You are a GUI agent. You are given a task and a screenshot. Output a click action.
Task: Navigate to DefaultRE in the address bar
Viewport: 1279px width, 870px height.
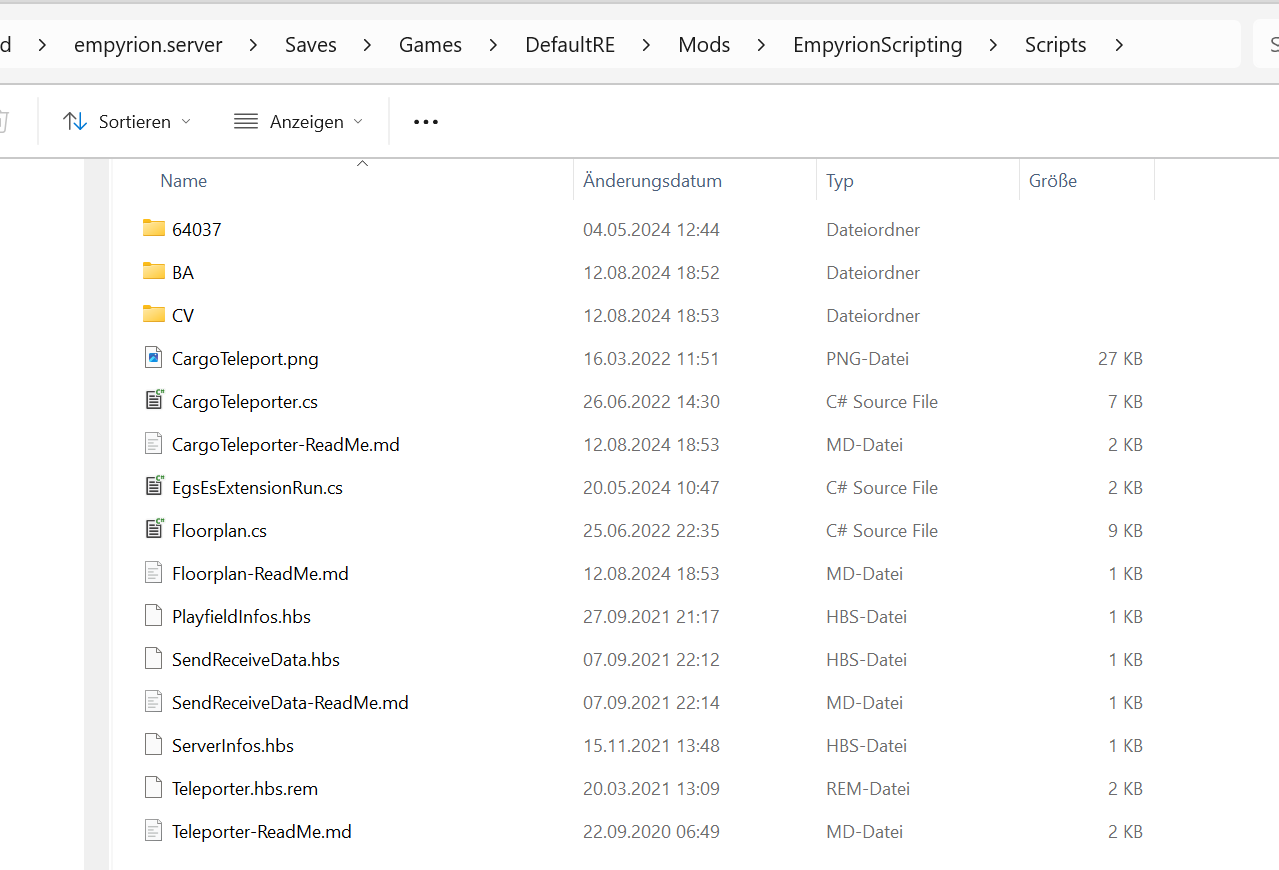(x=570, y=45)
